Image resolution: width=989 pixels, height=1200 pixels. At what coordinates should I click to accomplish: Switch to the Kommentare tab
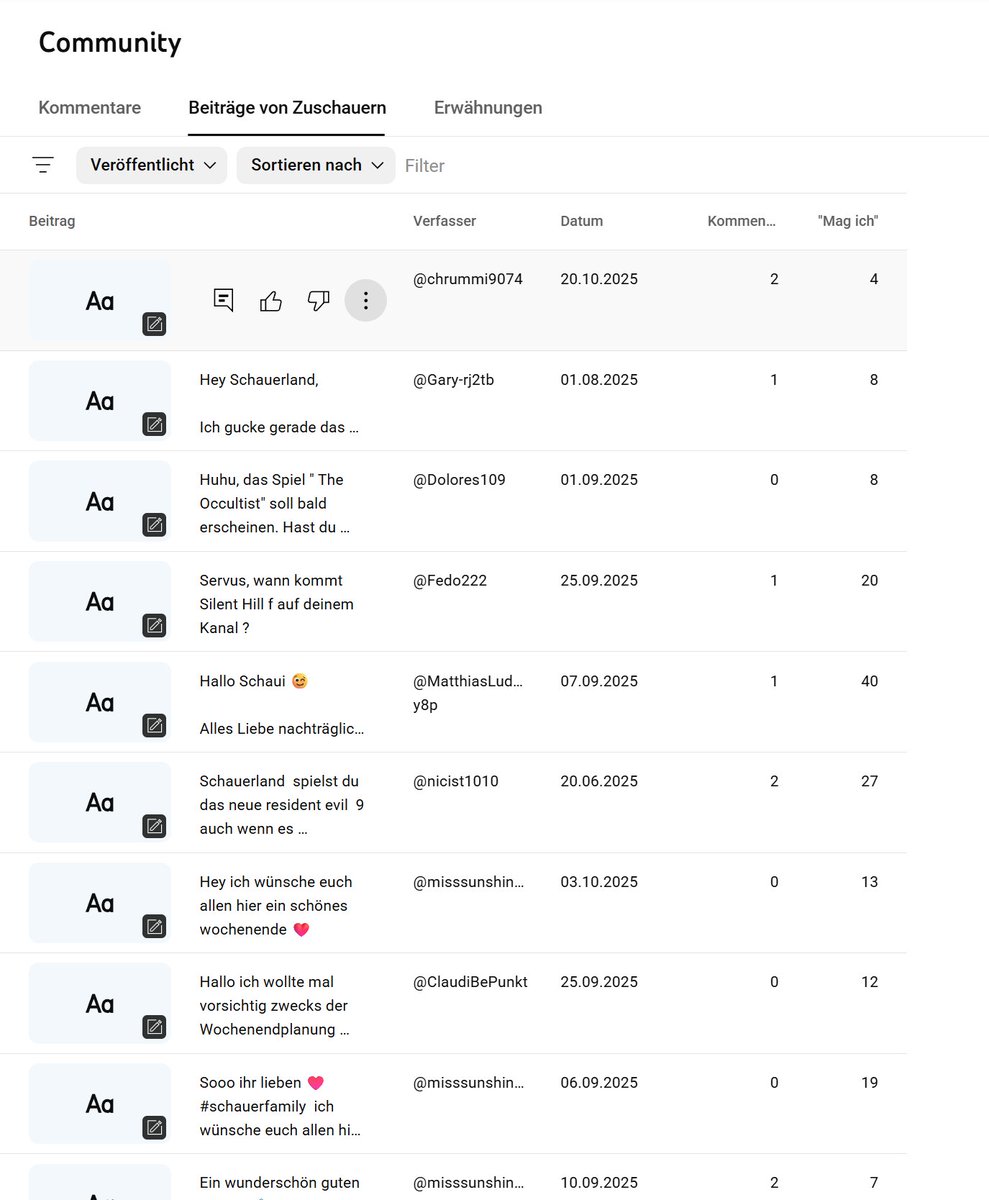90,108
